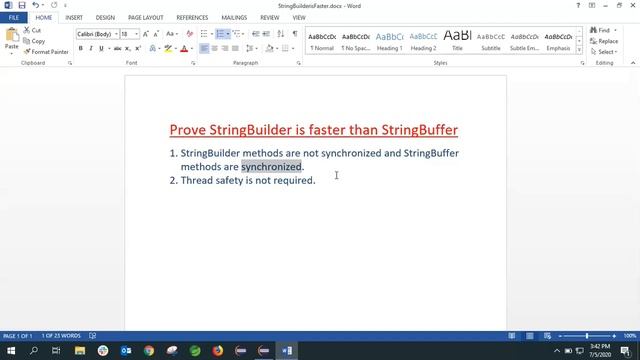Copy the selected text

34,41
